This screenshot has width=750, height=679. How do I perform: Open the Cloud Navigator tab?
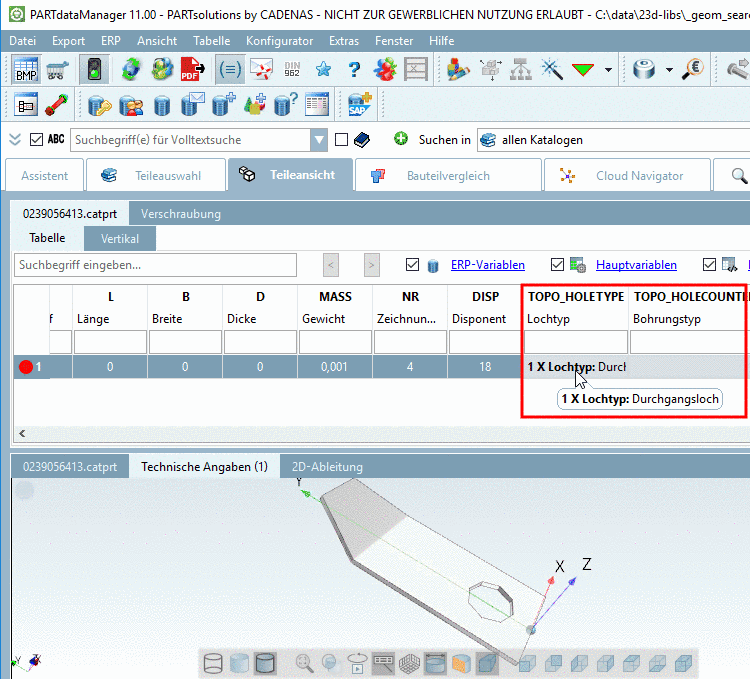tap(627, 175)
